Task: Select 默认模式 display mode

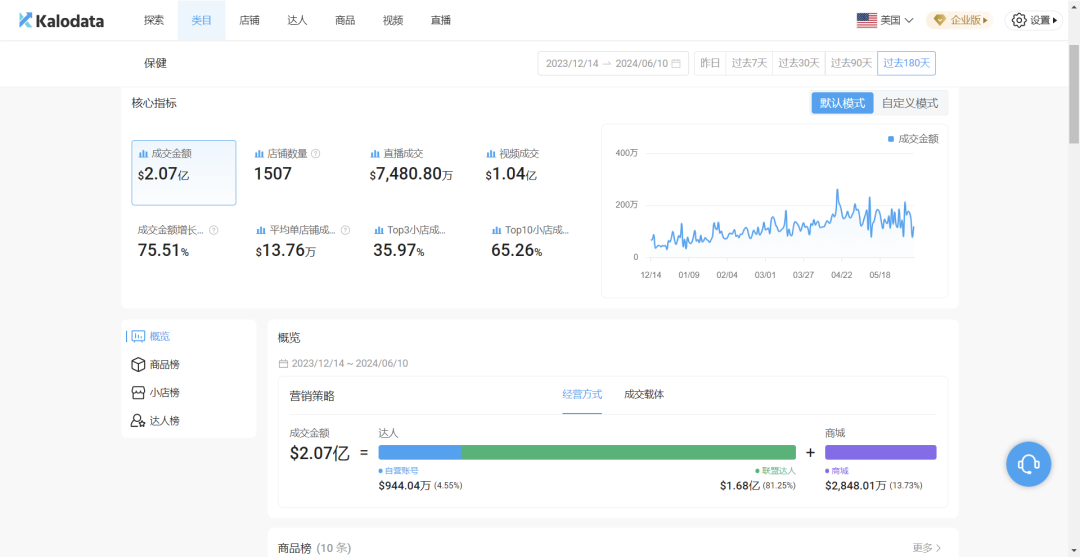Action: coord(842,103)
